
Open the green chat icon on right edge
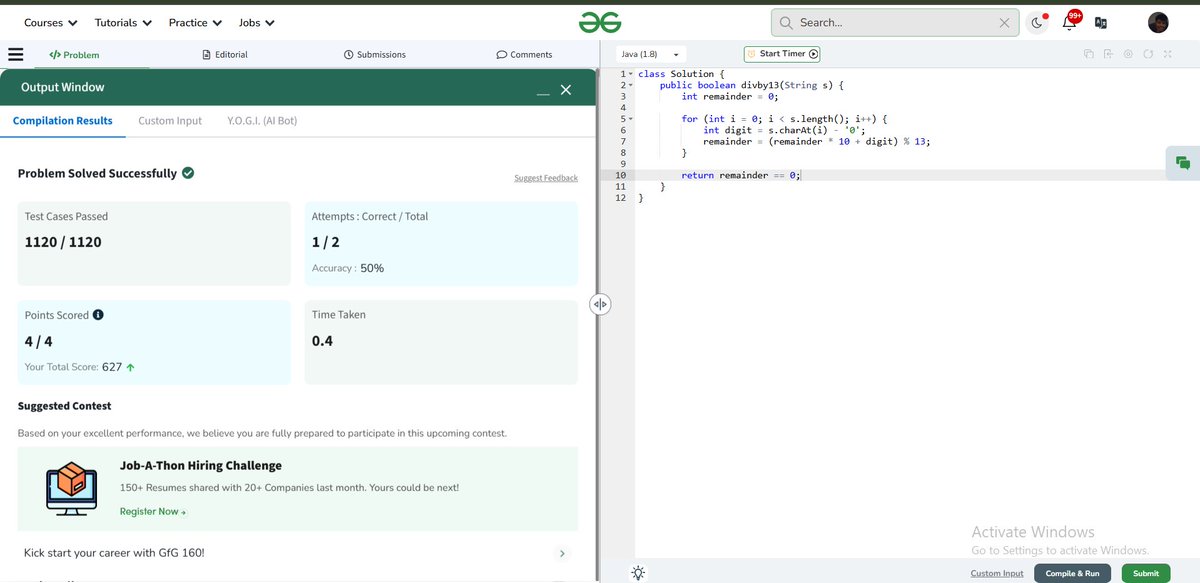[x=1183, y=161]
